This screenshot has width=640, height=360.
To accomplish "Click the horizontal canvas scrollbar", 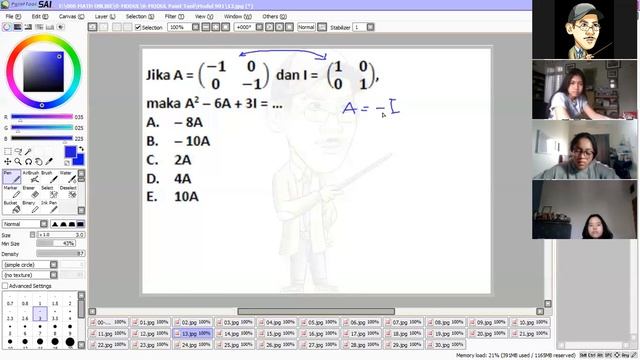I will pos(316,311).
